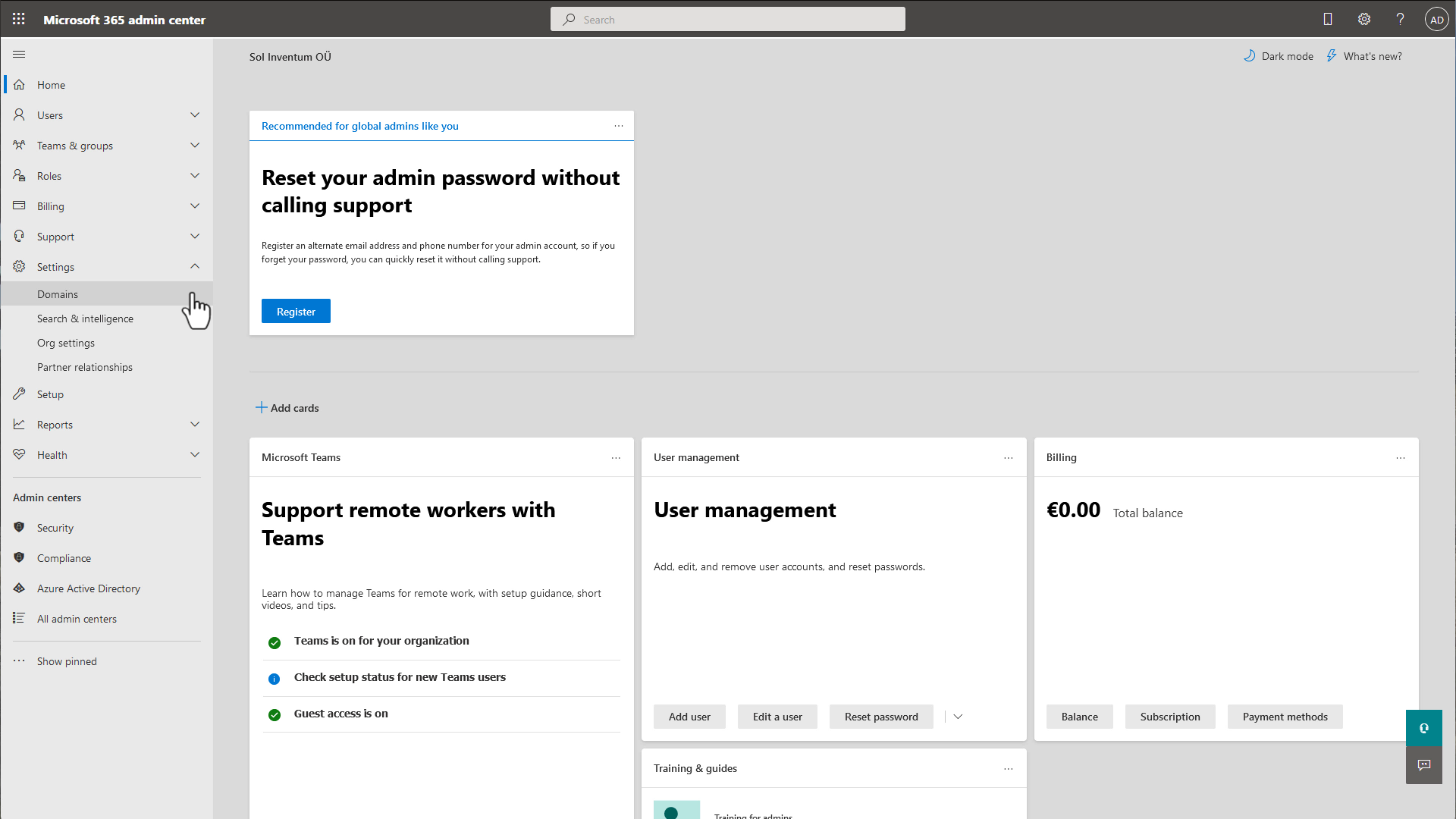1456x819 pixels.
Task: Click the Dark mode moon icon
Action: click(1250, 56)
